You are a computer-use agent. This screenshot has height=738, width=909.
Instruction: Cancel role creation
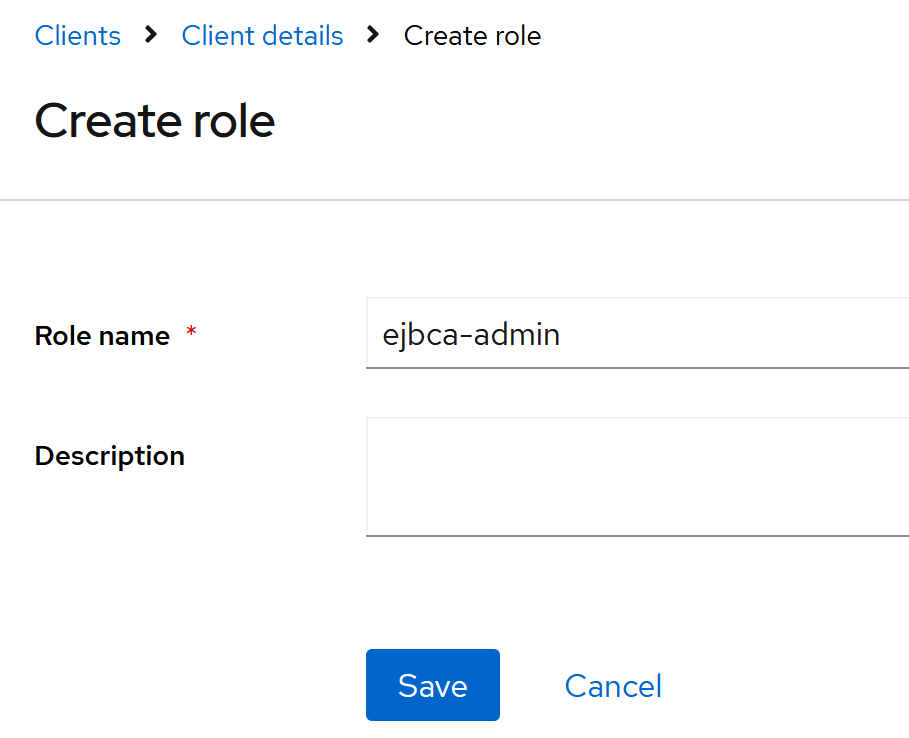point(613,686)
